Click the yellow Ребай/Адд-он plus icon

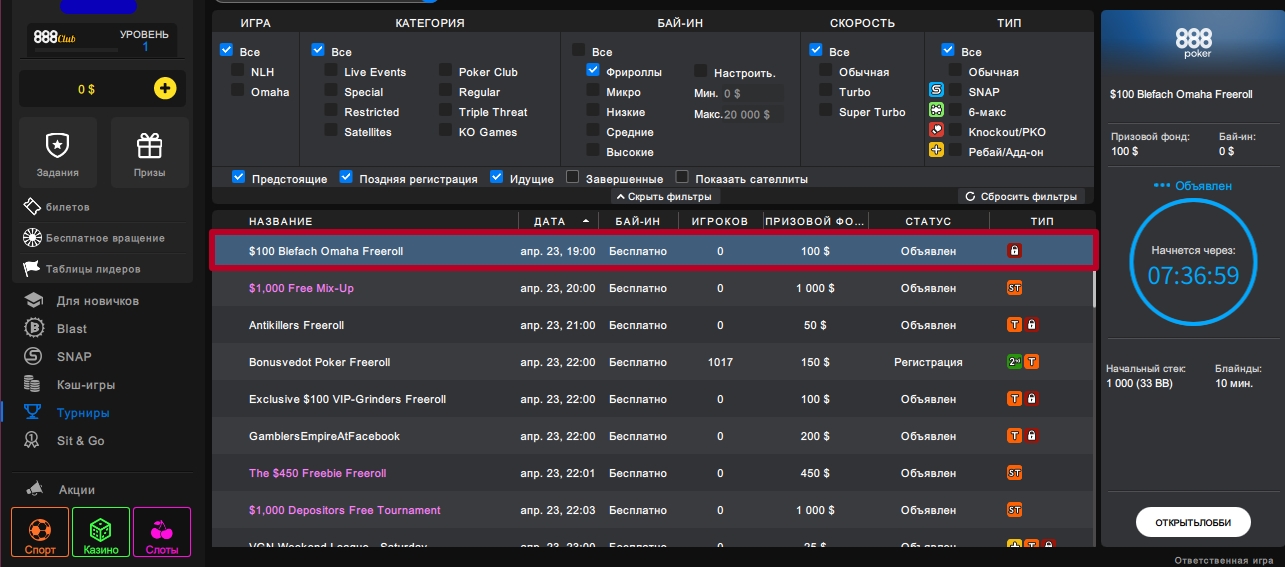point(937,150)
